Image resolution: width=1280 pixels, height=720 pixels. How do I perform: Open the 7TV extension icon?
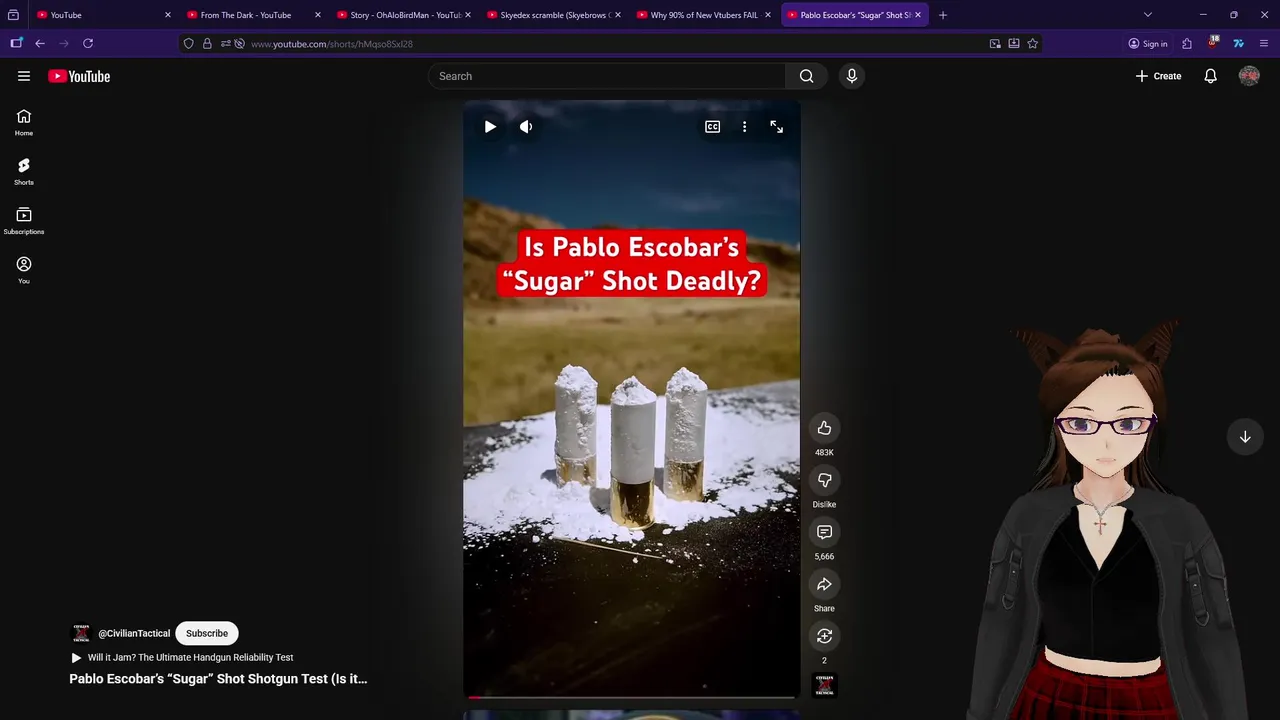[1238, 44]
